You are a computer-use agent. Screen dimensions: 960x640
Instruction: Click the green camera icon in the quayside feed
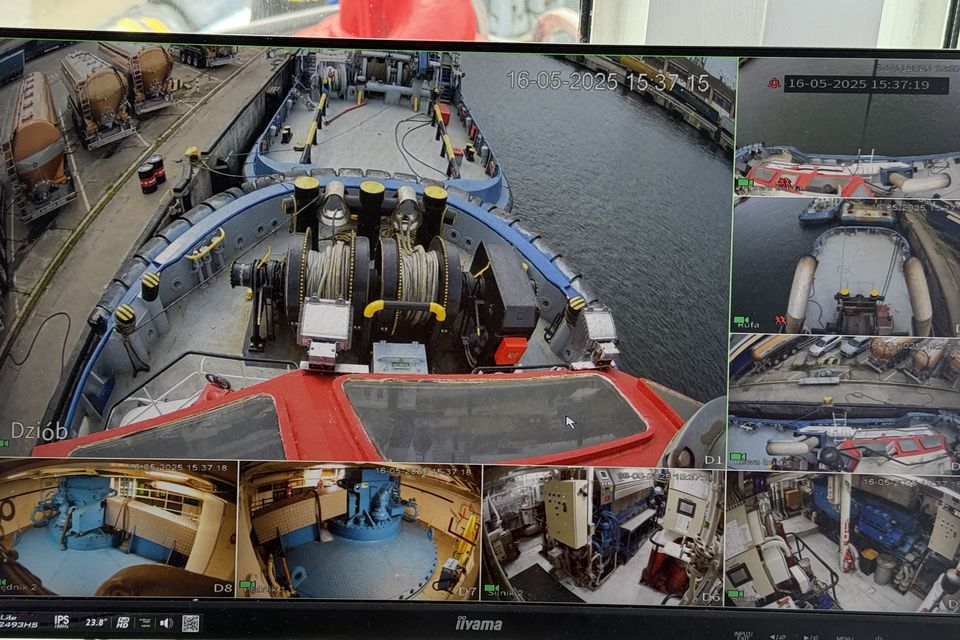tap(738, 456)
